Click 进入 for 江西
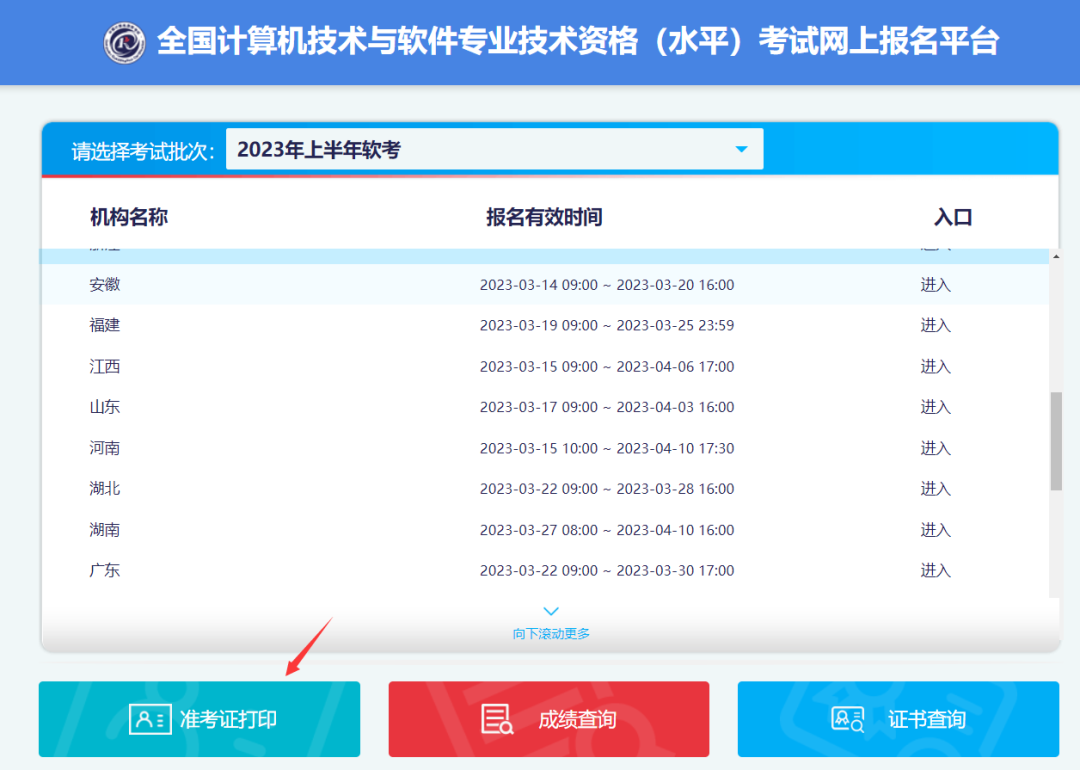Viewport: 1080px width, 770px height. pos(935,366)
